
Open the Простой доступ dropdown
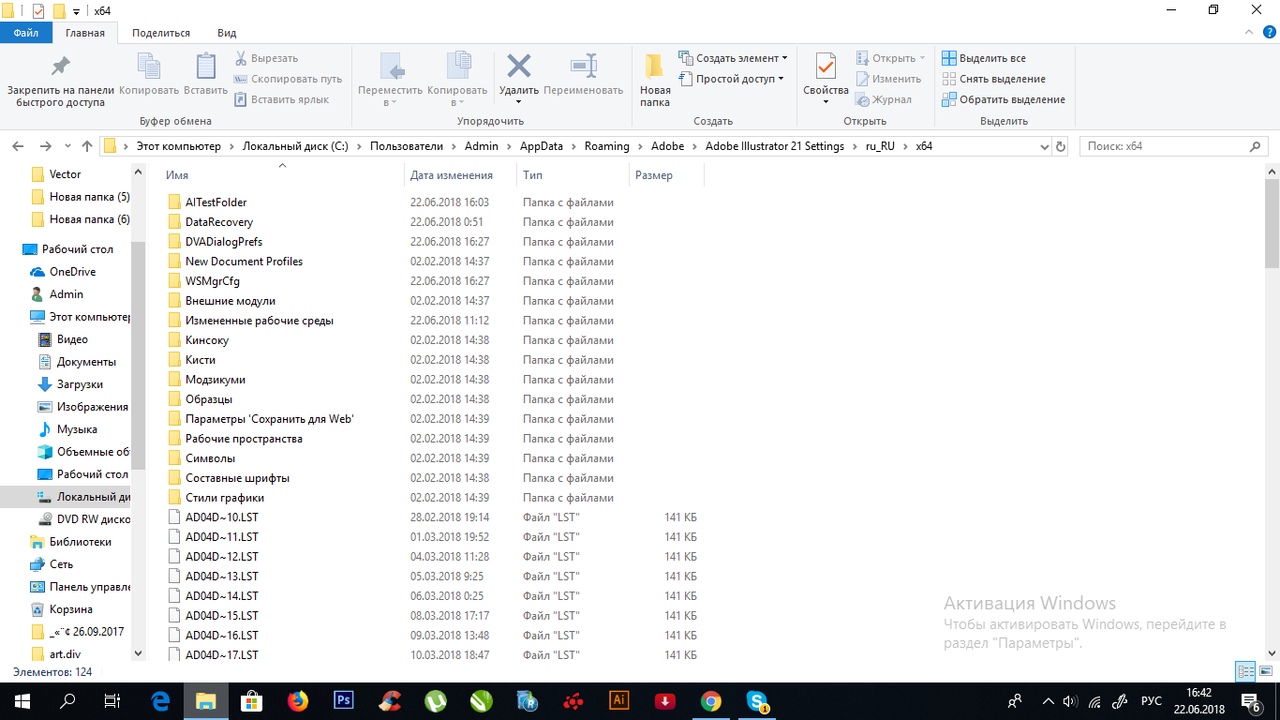[x=731, y=79]
